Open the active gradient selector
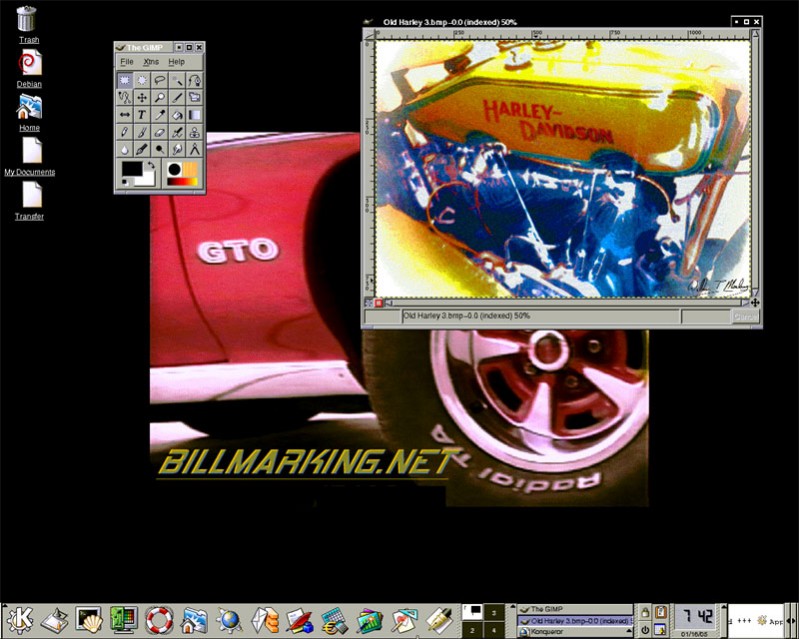799x639 pixels. click(182, 181)
